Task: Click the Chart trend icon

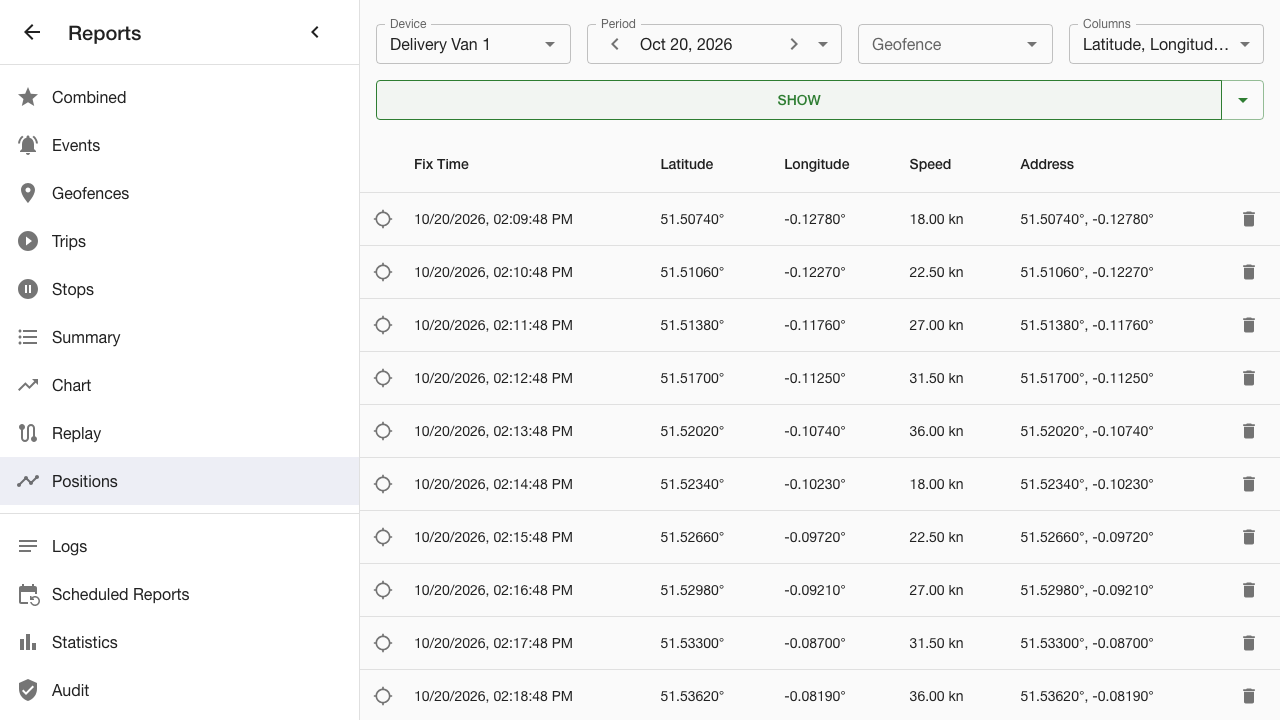Action: click(x=28, y=385)
